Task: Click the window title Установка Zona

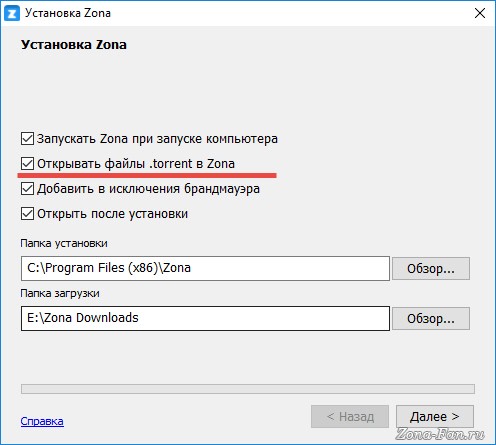Action: (x=68, y=13)
